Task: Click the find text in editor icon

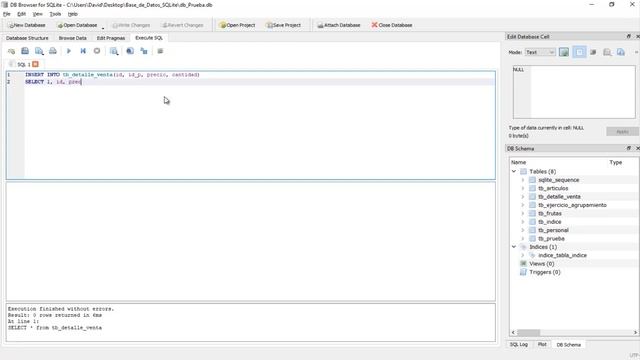Action: point(130,51)
